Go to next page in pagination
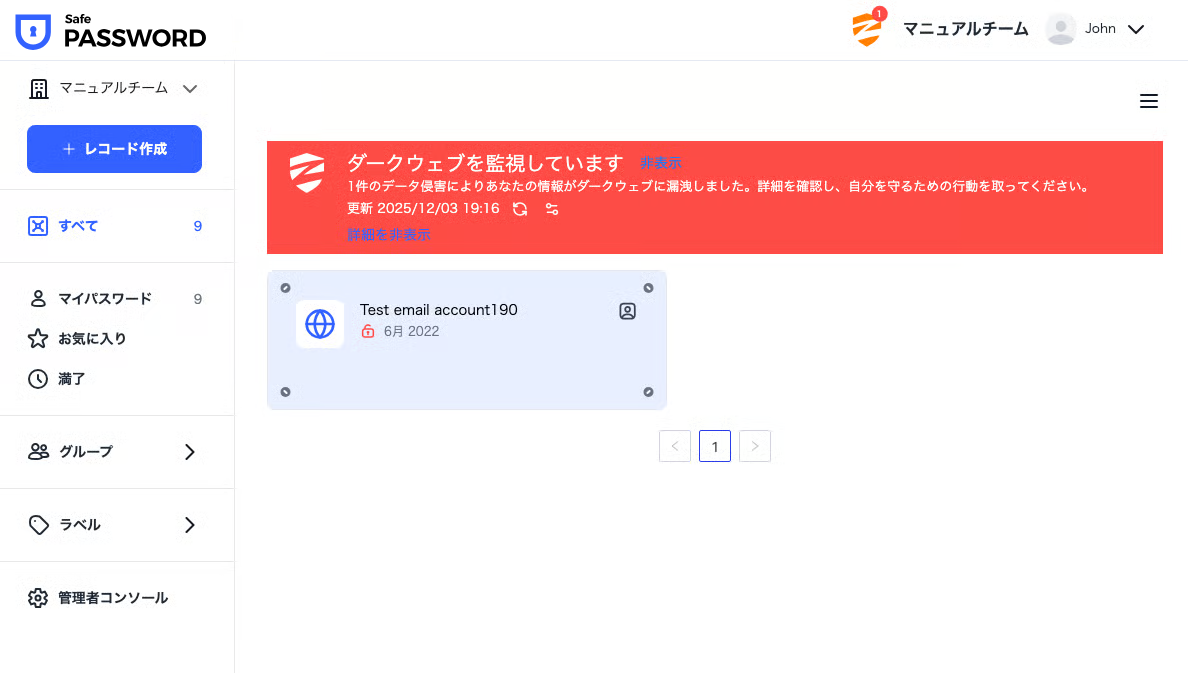 [755, 446]
